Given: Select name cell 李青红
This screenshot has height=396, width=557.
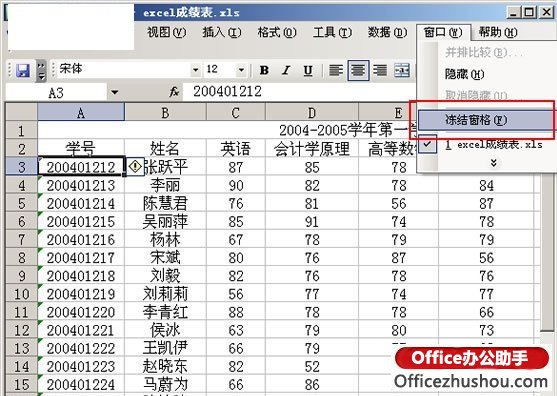Looking at the screenshot, I should click(x=165, y=312).
